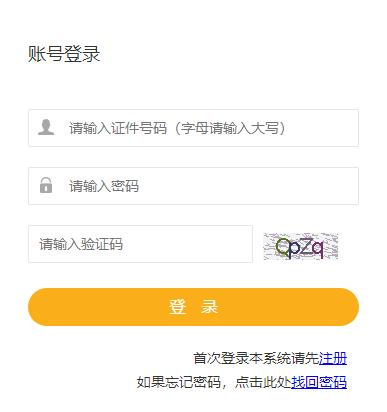The height and width of the screenshot is (412, 387).
Task: Click the distorted verification code picture
Action: 301,246
